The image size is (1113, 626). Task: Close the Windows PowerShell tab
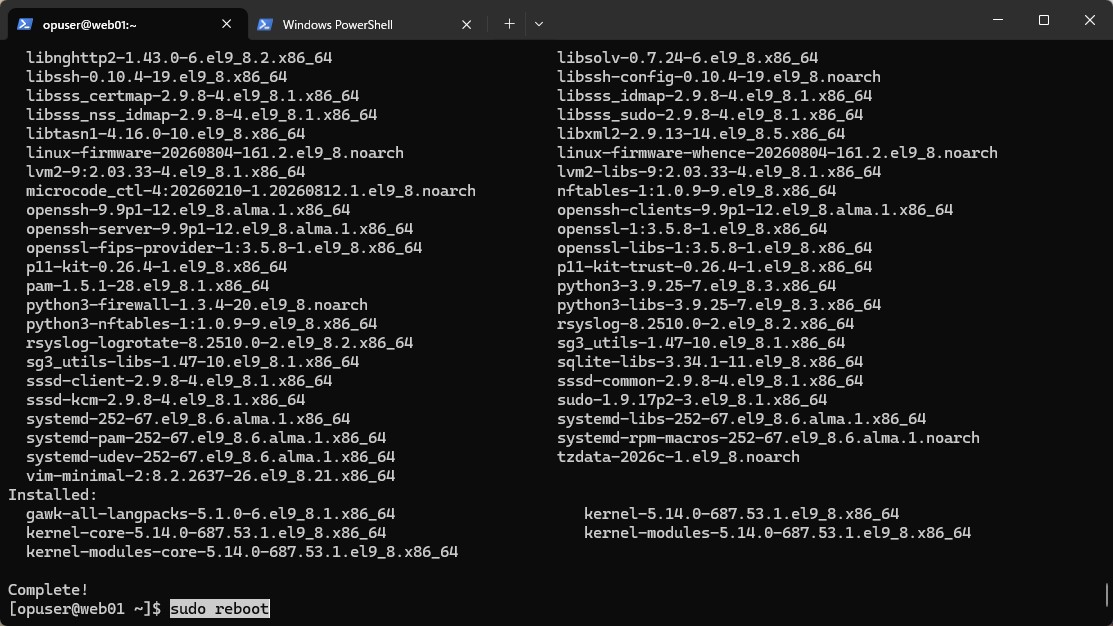[x=466, y=24]
